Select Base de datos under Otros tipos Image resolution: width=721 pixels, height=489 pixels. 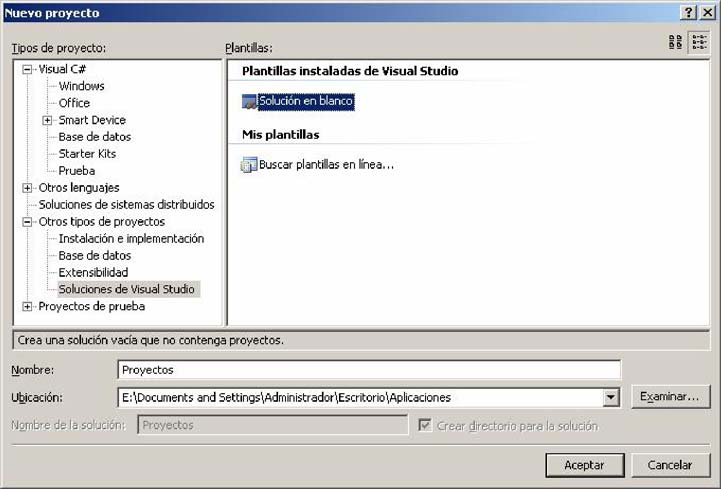[95, 256]
